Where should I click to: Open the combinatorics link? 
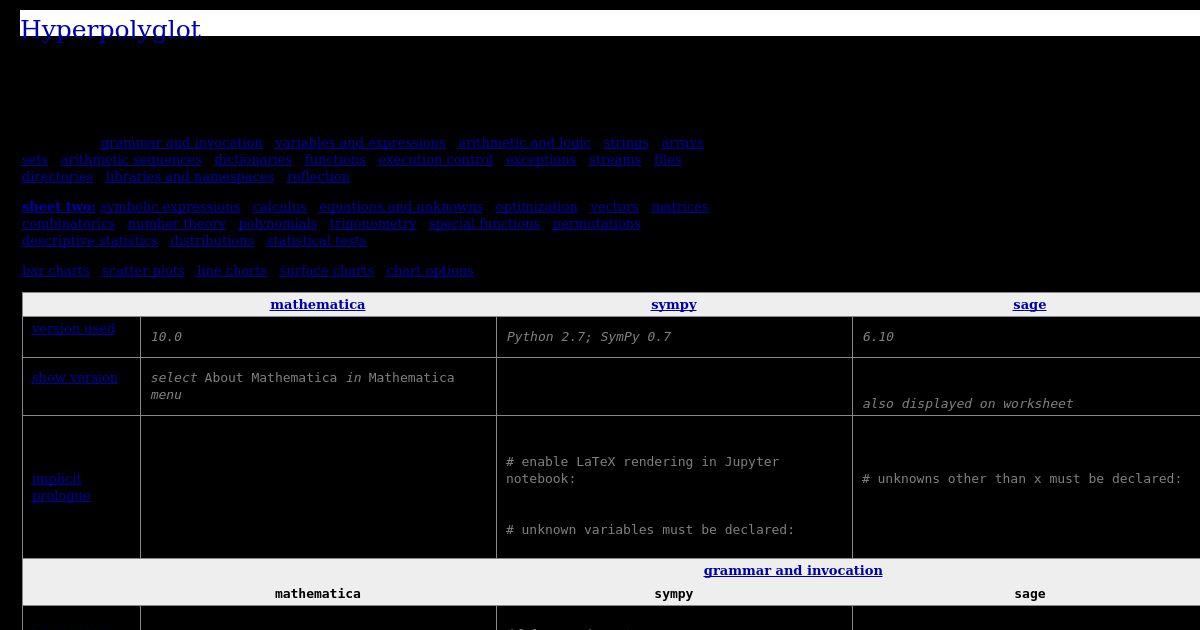(x=68, y=224)
